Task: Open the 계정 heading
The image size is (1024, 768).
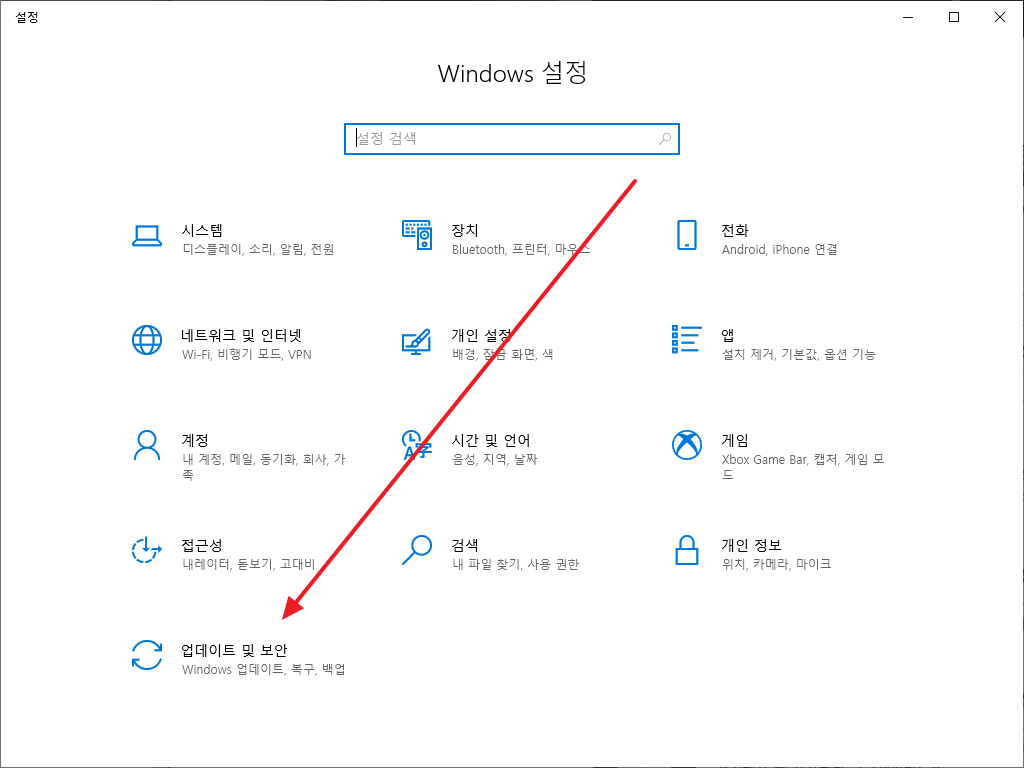Action: (x=195, y=440)
